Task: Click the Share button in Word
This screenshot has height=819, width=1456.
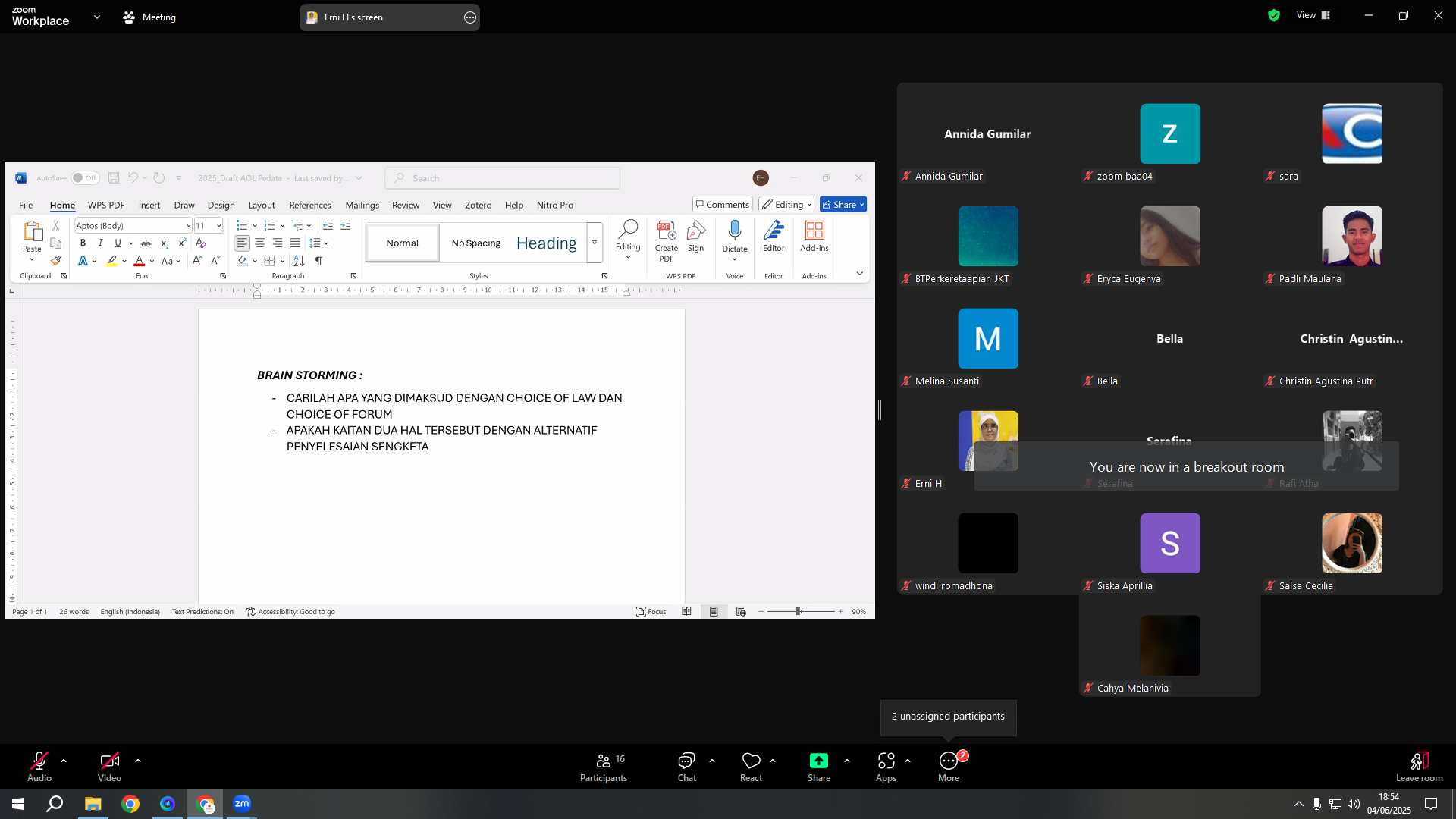Action: coord(843,205)
